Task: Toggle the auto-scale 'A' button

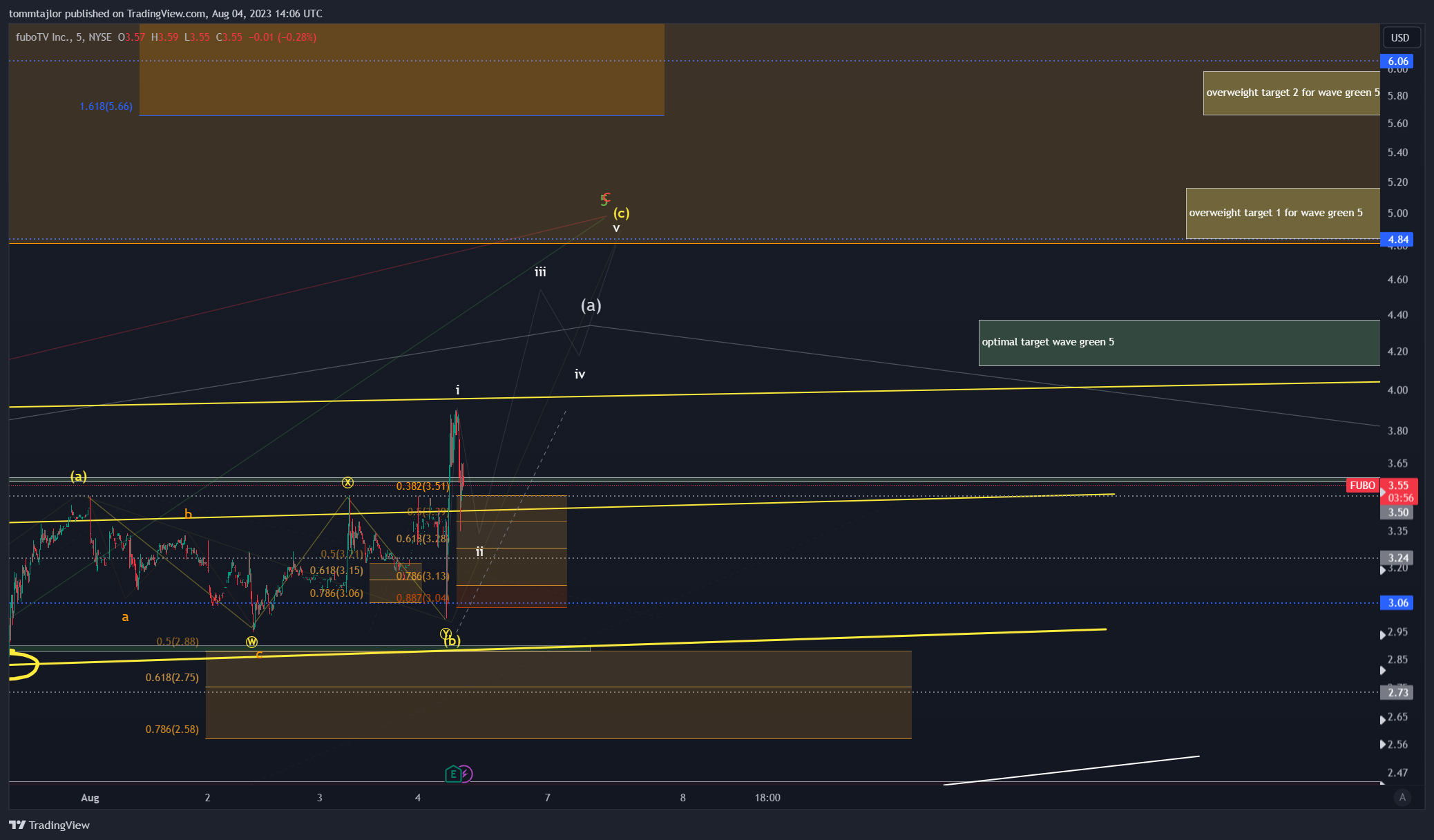Action: (1402, 797)
